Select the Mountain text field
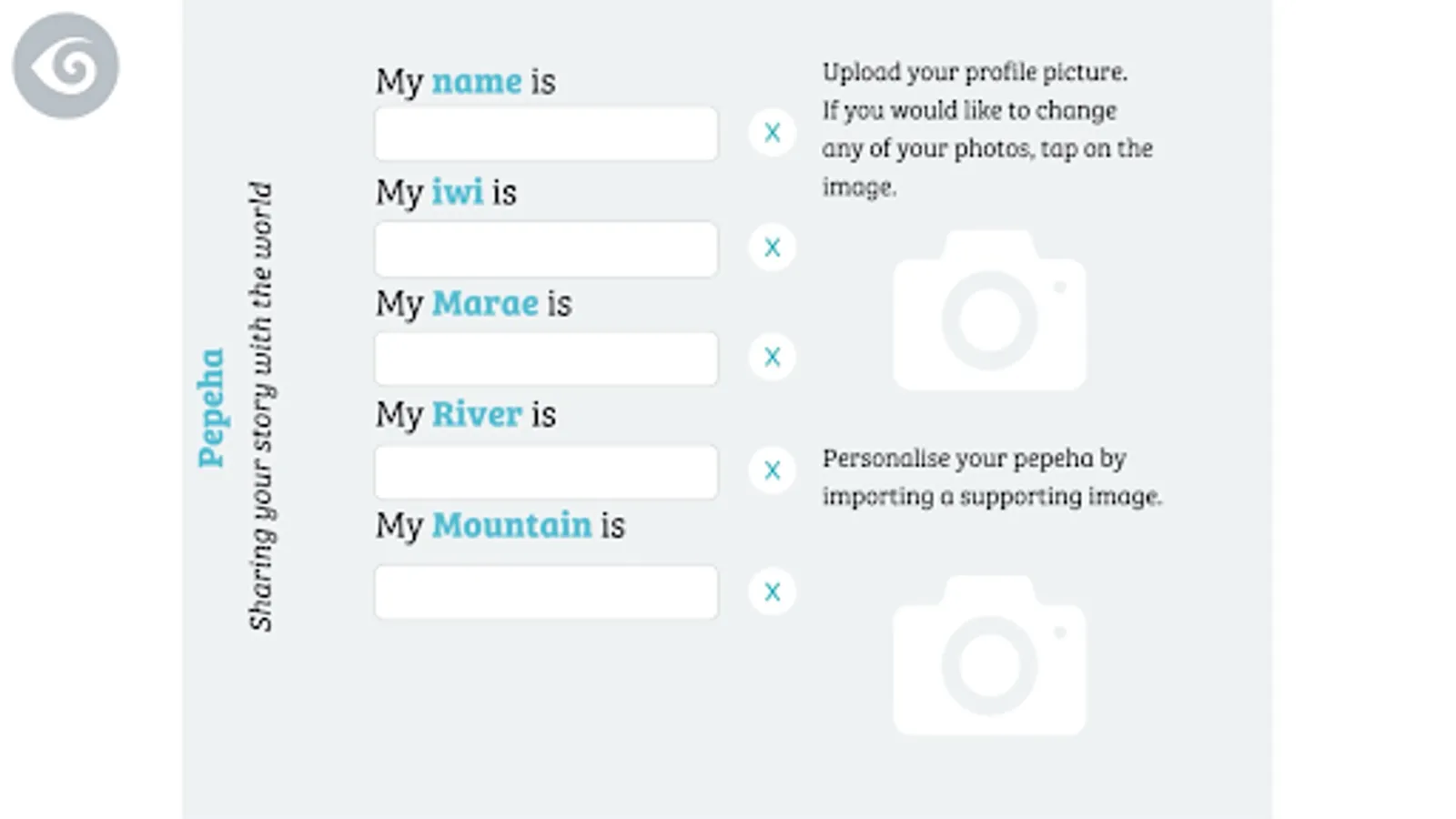Viewport: 1456px width, 819px height. click(546, 592)
